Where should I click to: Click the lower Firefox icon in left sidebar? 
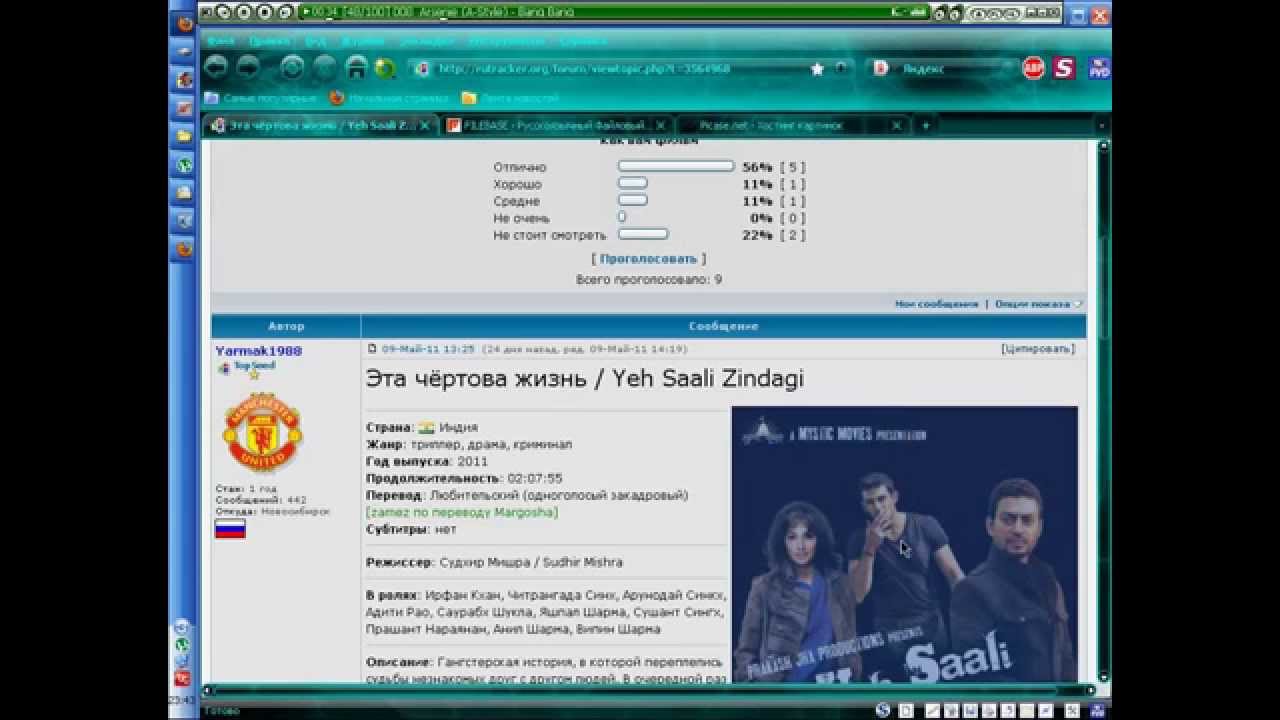184,248
